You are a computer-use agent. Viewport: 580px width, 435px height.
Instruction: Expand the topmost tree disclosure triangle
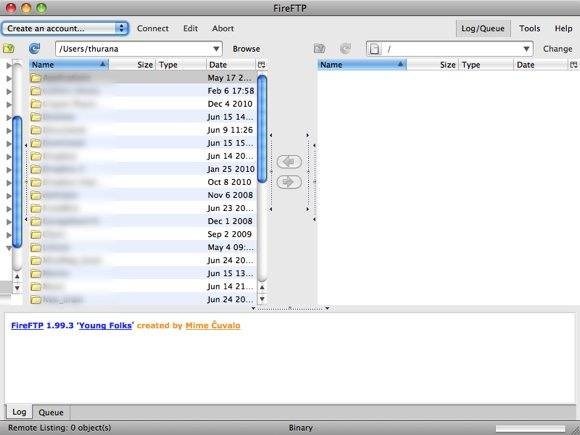coord(9,65)
